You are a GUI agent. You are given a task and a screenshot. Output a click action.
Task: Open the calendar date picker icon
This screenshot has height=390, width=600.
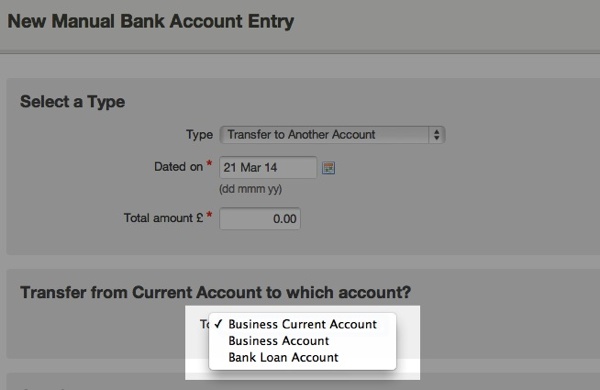click(328, 168)
